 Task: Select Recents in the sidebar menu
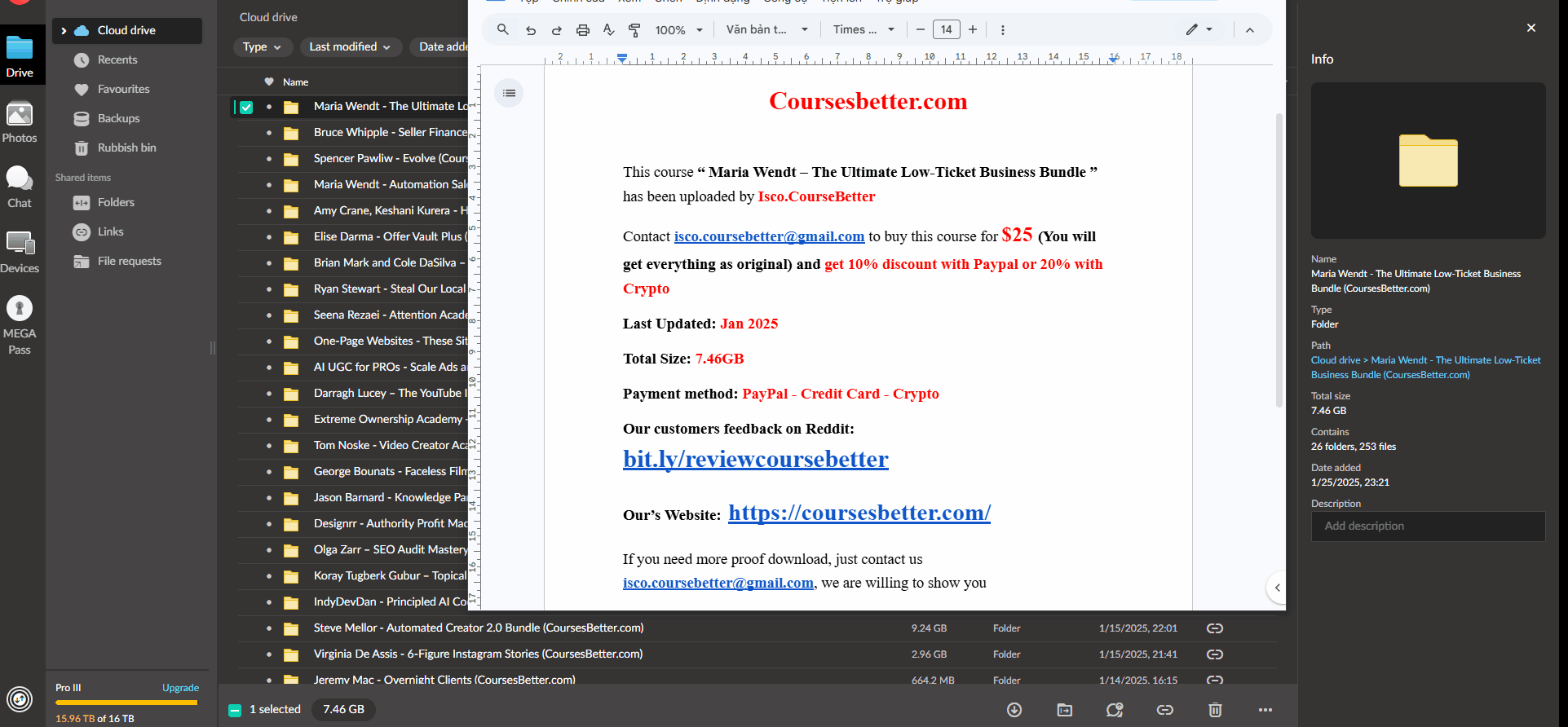[x=117, y=59]
